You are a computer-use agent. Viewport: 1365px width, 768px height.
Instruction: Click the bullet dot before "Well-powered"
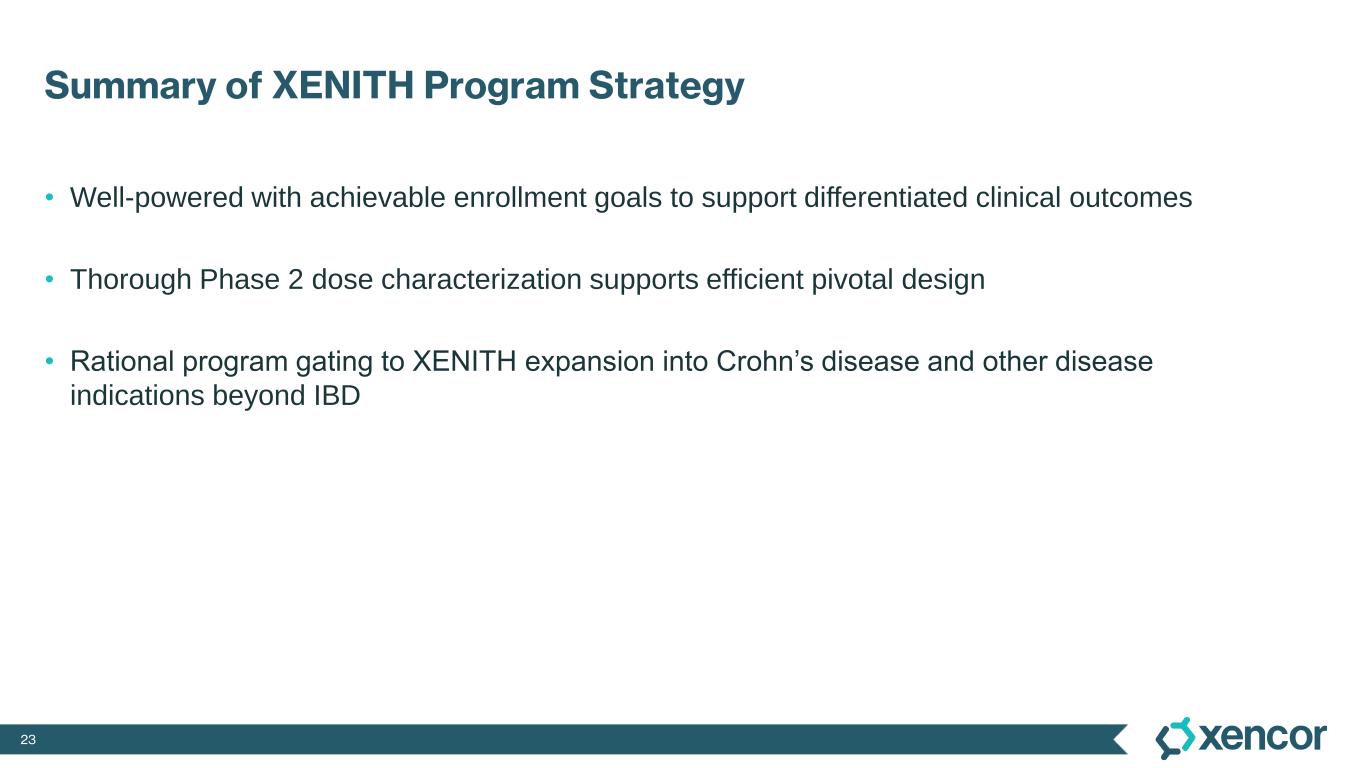(49, 198)
